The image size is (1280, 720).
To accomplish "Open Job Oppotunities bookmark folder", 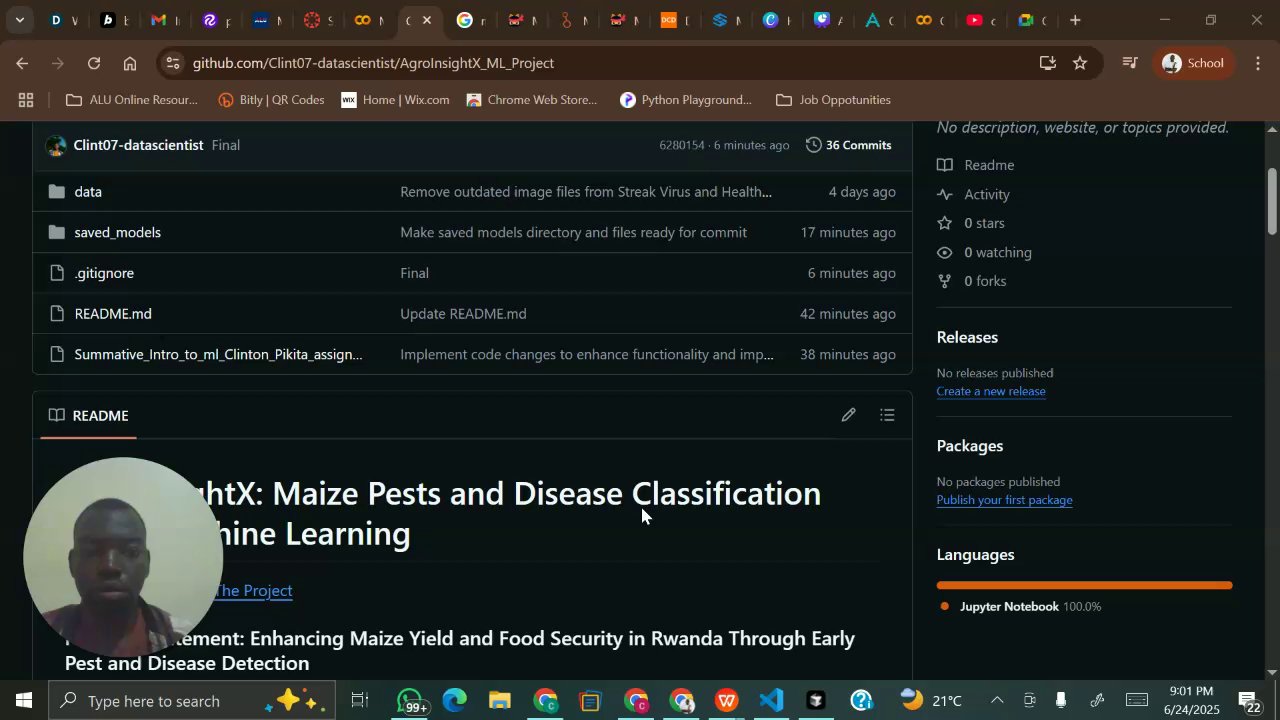I will tap(833, 100).
